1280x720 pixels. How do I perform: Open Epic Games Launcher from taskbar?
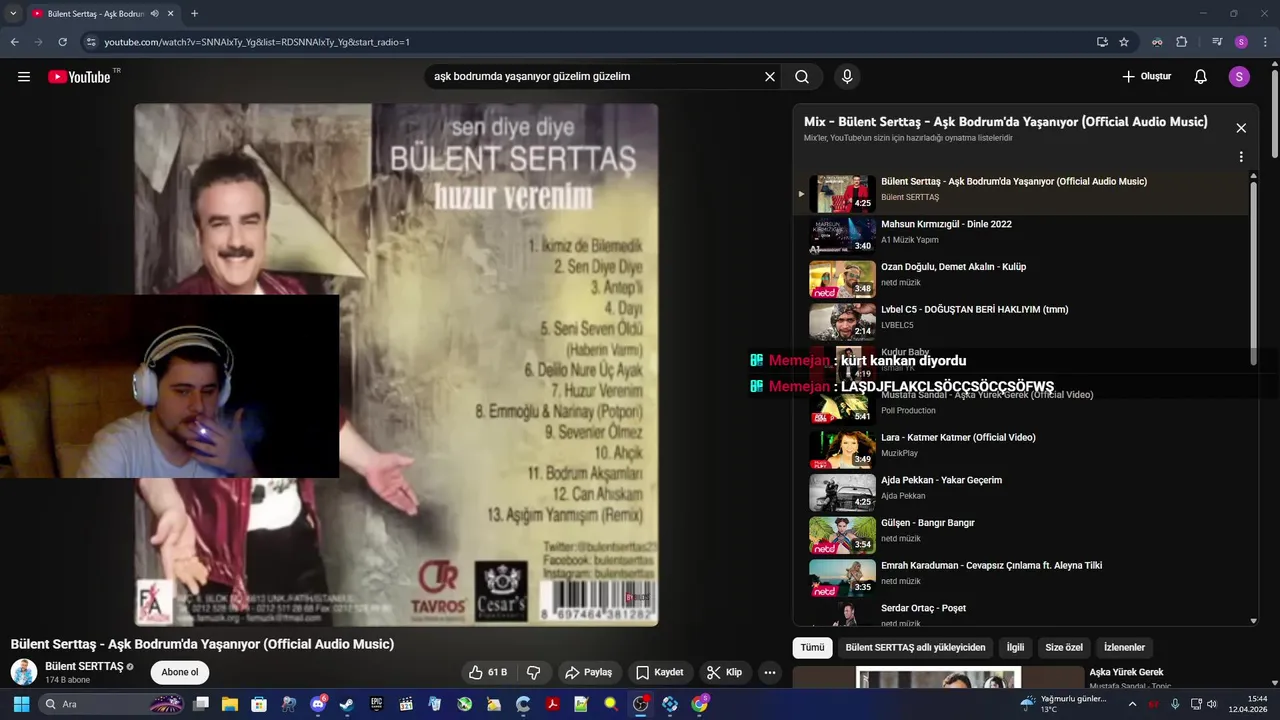click(376, 704)
